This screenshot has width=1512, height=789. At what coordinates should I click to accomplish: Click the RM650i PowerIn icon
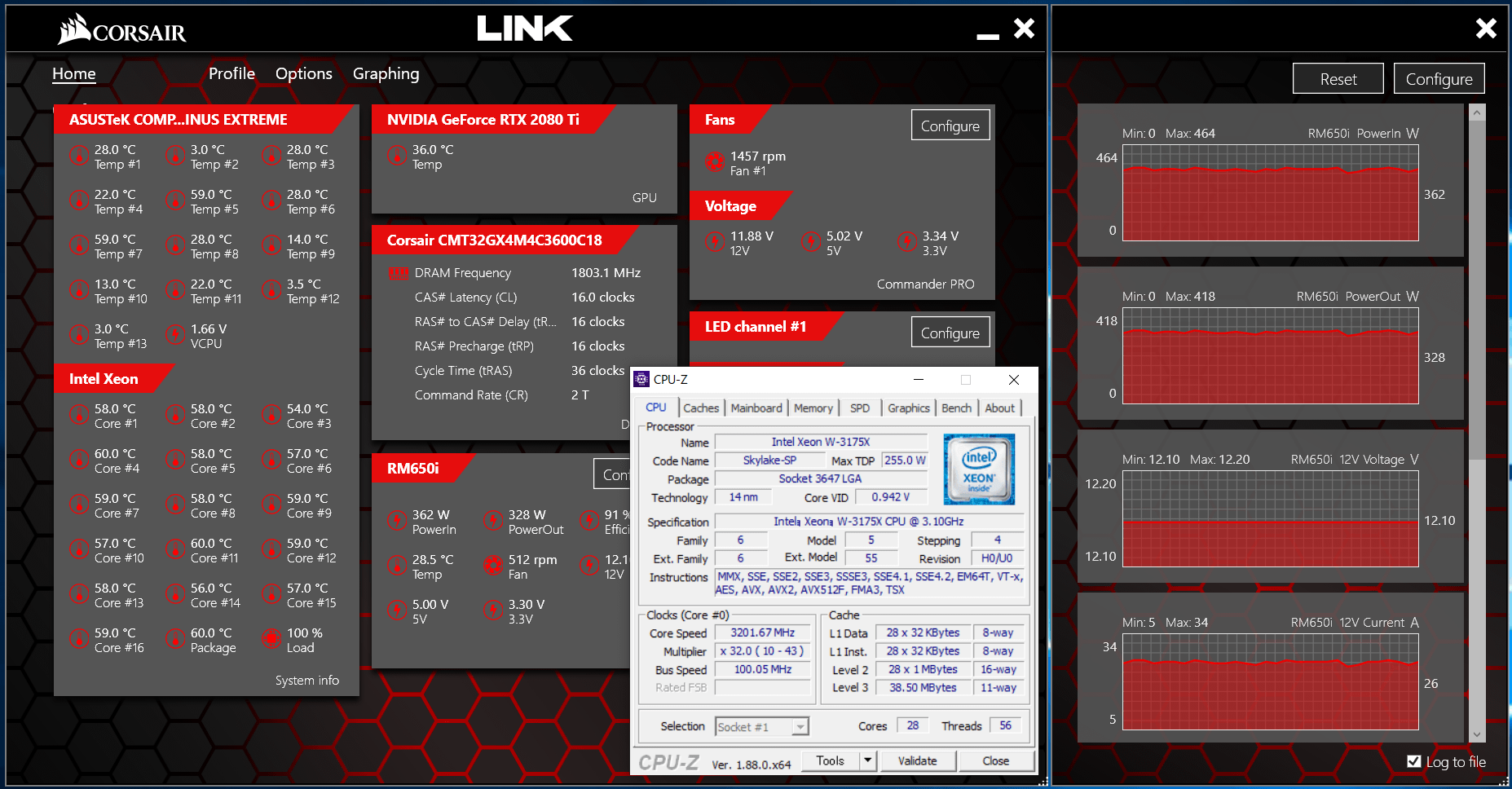[x=397, y=520]
